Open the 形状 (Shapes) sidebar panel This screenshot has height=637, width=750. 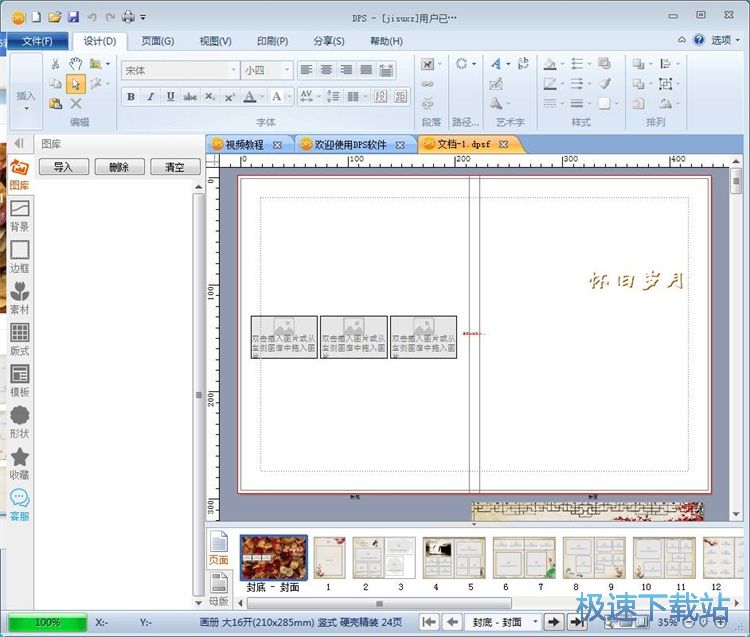tap(19, 421)
